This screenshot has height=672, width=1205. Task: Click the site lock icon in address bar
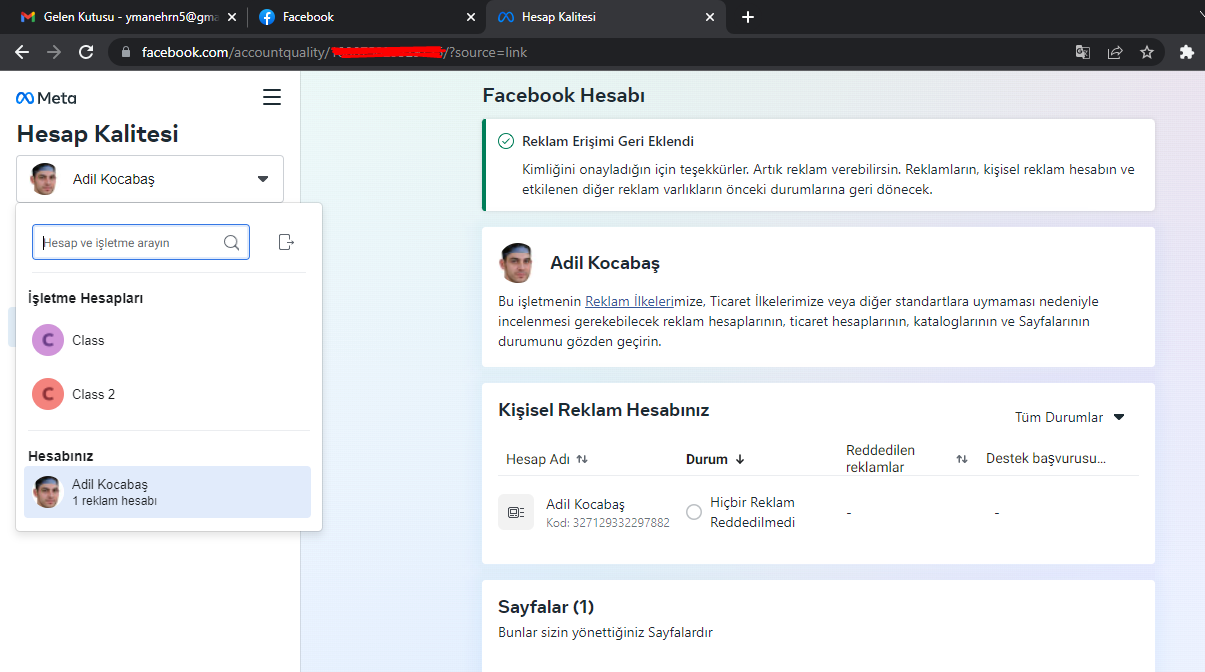pos(125,52)
